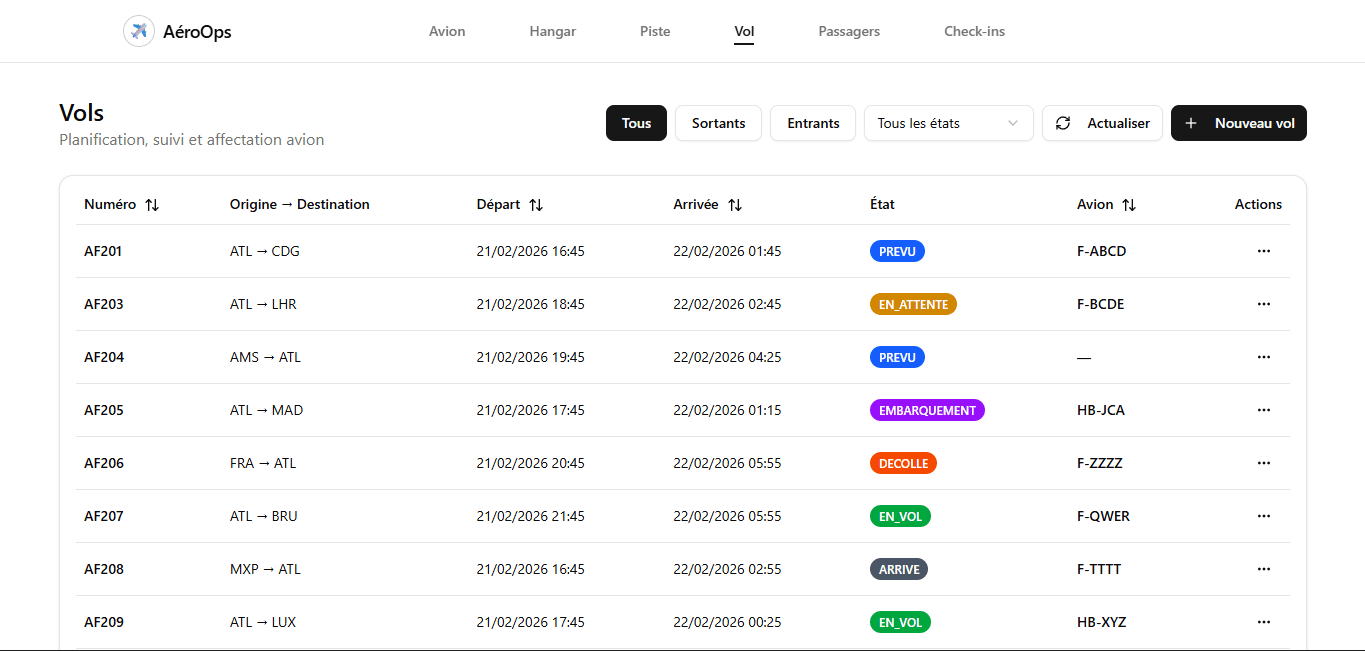
Task: Sort by aircraft using Avion sort arrows
Action: tap(1129, 204)
